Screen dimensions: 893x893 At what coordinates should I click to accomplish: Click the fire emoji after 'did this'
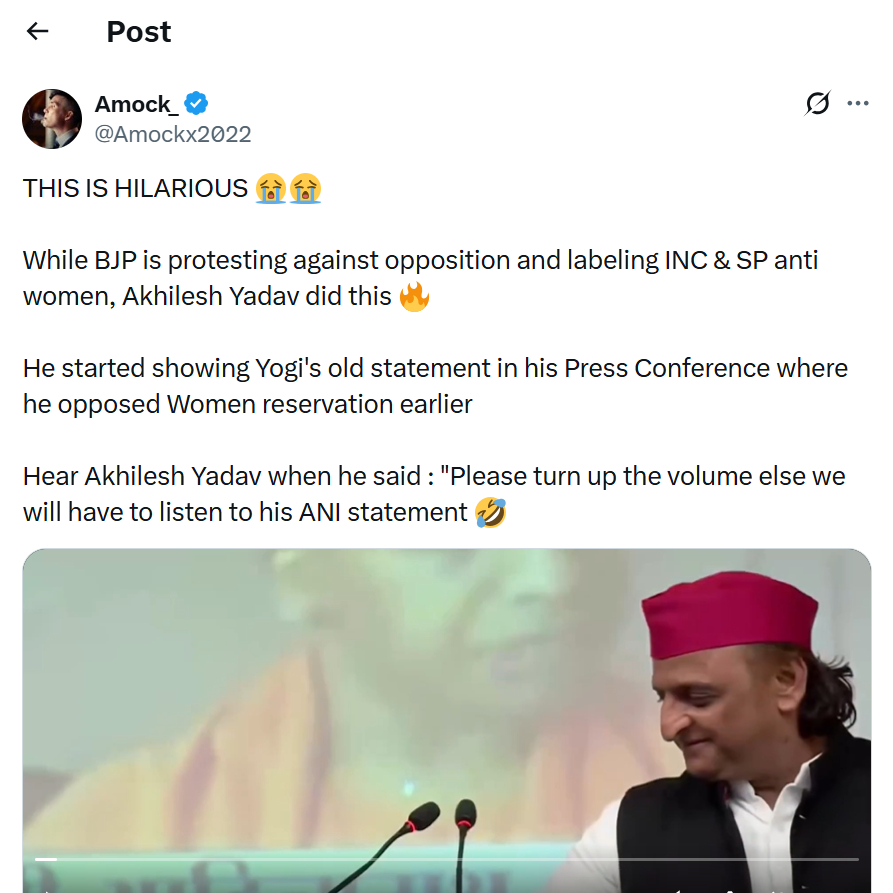(414, 296)
